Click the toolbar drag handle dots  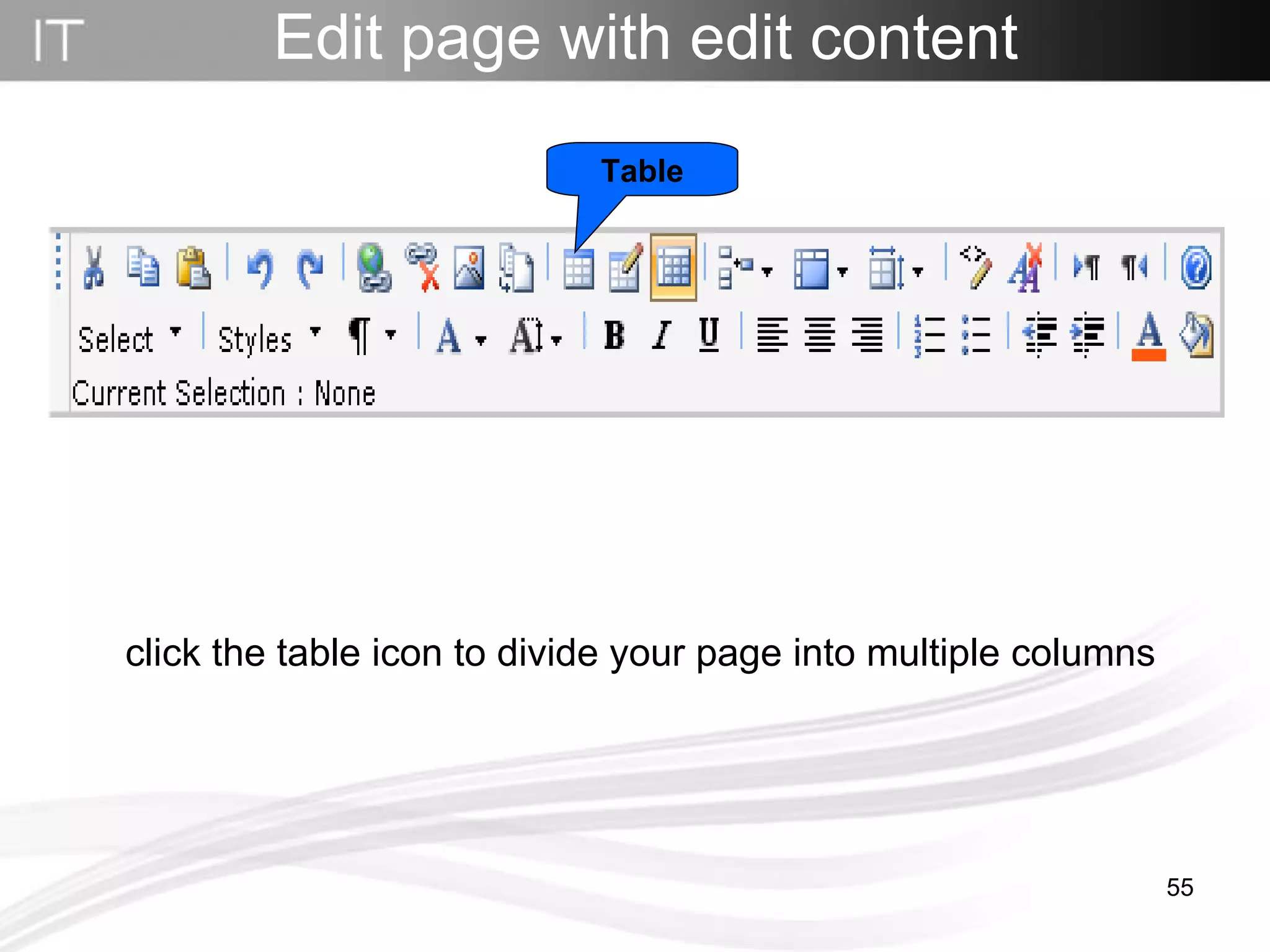click(58, 261)
